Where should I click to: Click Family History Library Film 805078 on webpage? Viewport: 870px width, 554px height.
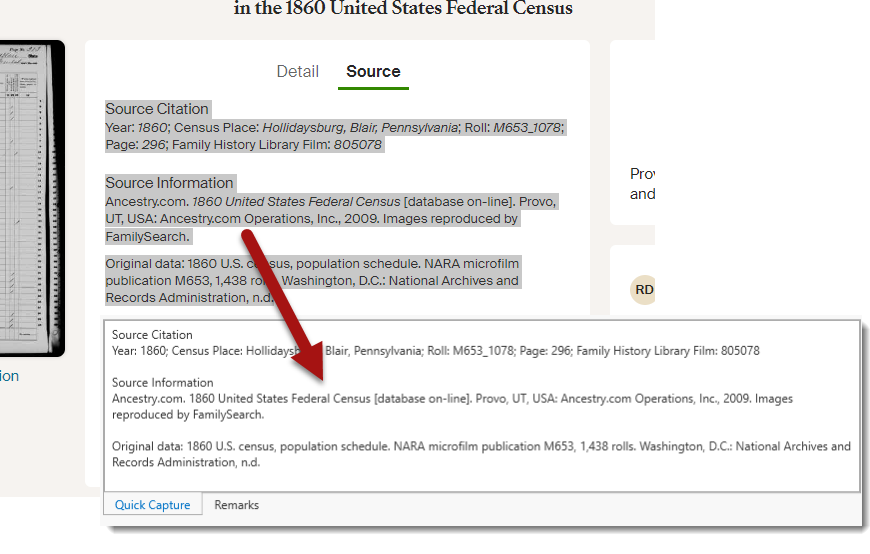pyautogui.click(x=276, y=145)
